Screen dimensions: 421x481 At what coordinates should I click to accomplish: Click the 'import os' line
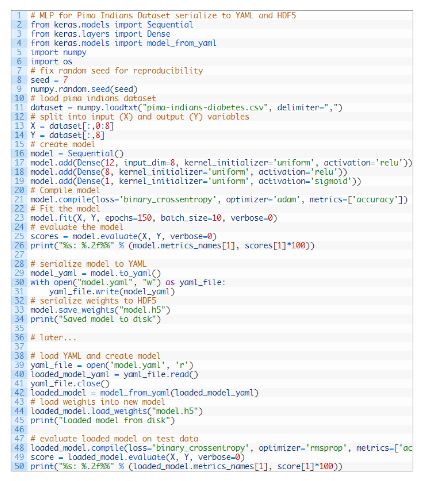[51, 62]
